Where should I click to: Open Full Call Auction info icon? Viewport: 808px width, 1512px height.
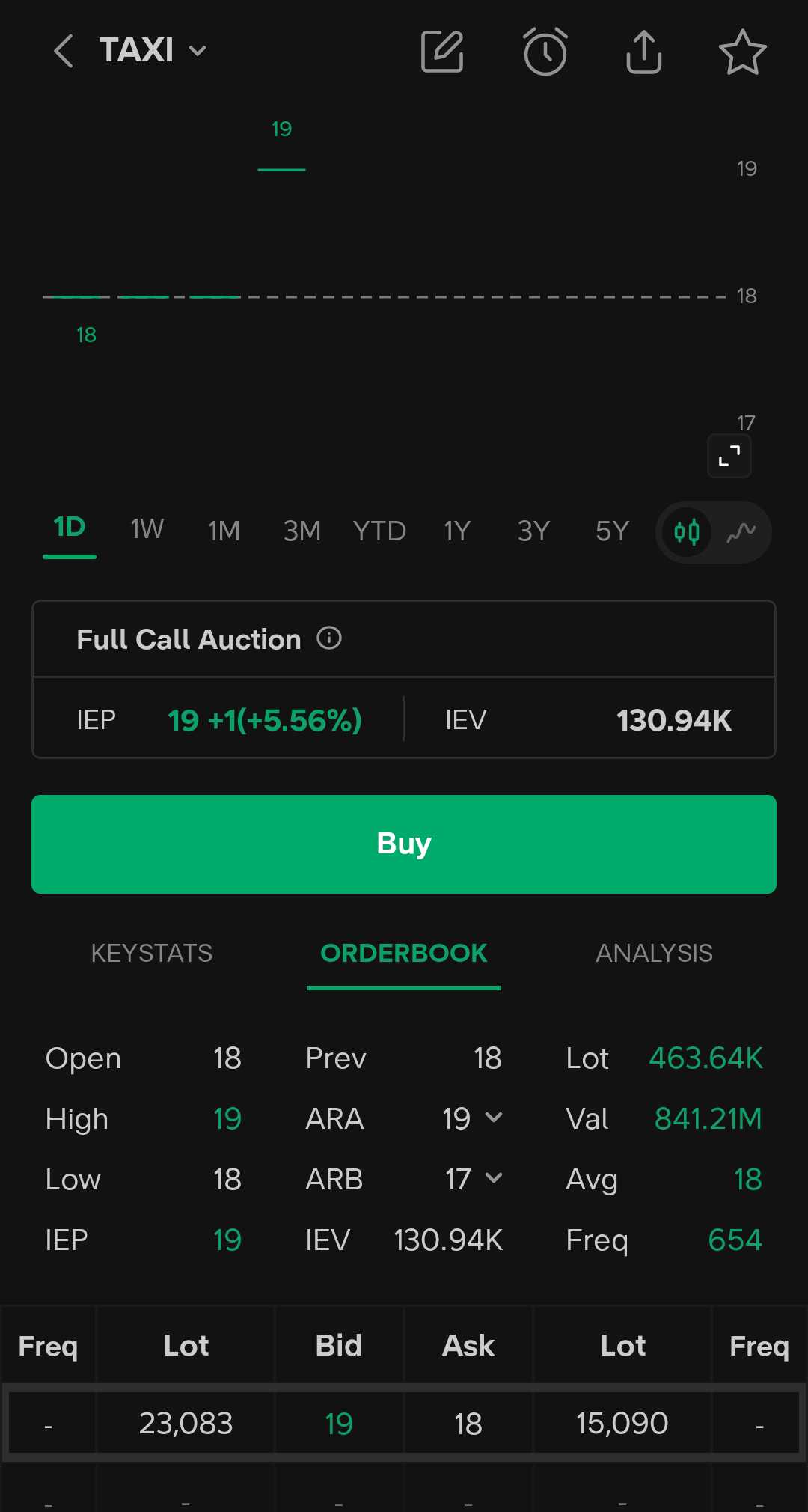(x=329, y=638)
